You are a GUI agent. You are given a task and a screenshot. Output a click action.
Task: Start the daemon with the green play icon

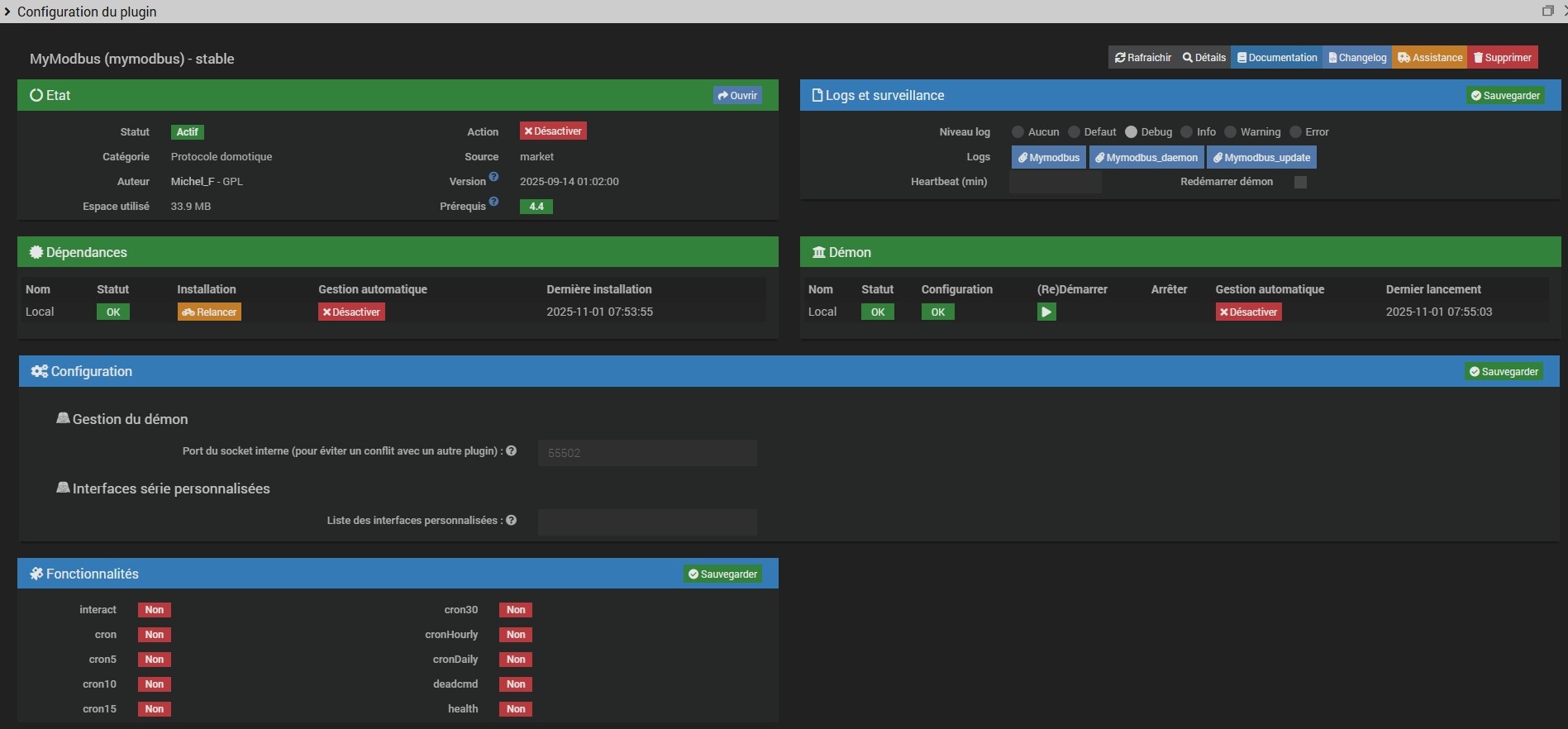(1046, 312)
